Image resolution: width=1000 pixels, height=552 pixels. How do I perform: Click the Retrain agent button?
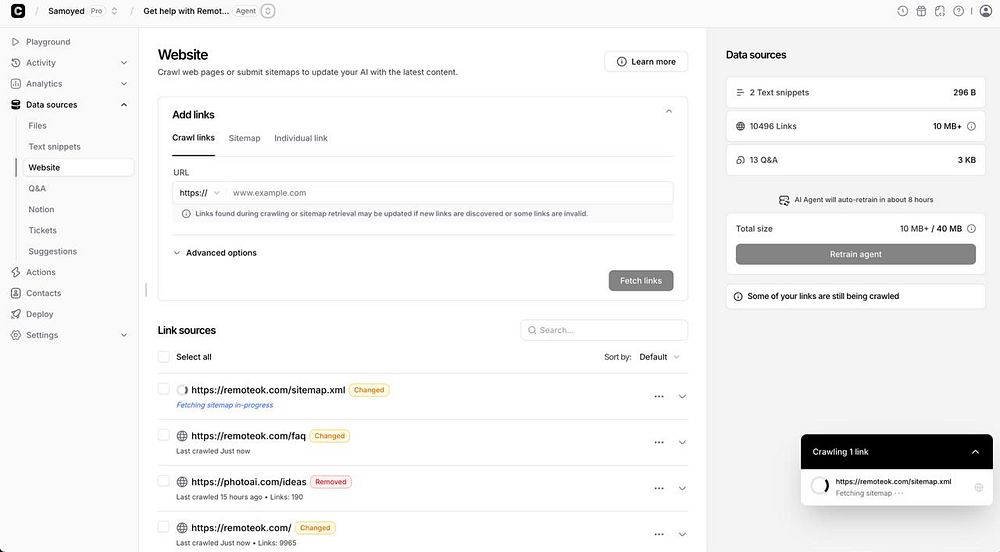click(x=855, y=254)
